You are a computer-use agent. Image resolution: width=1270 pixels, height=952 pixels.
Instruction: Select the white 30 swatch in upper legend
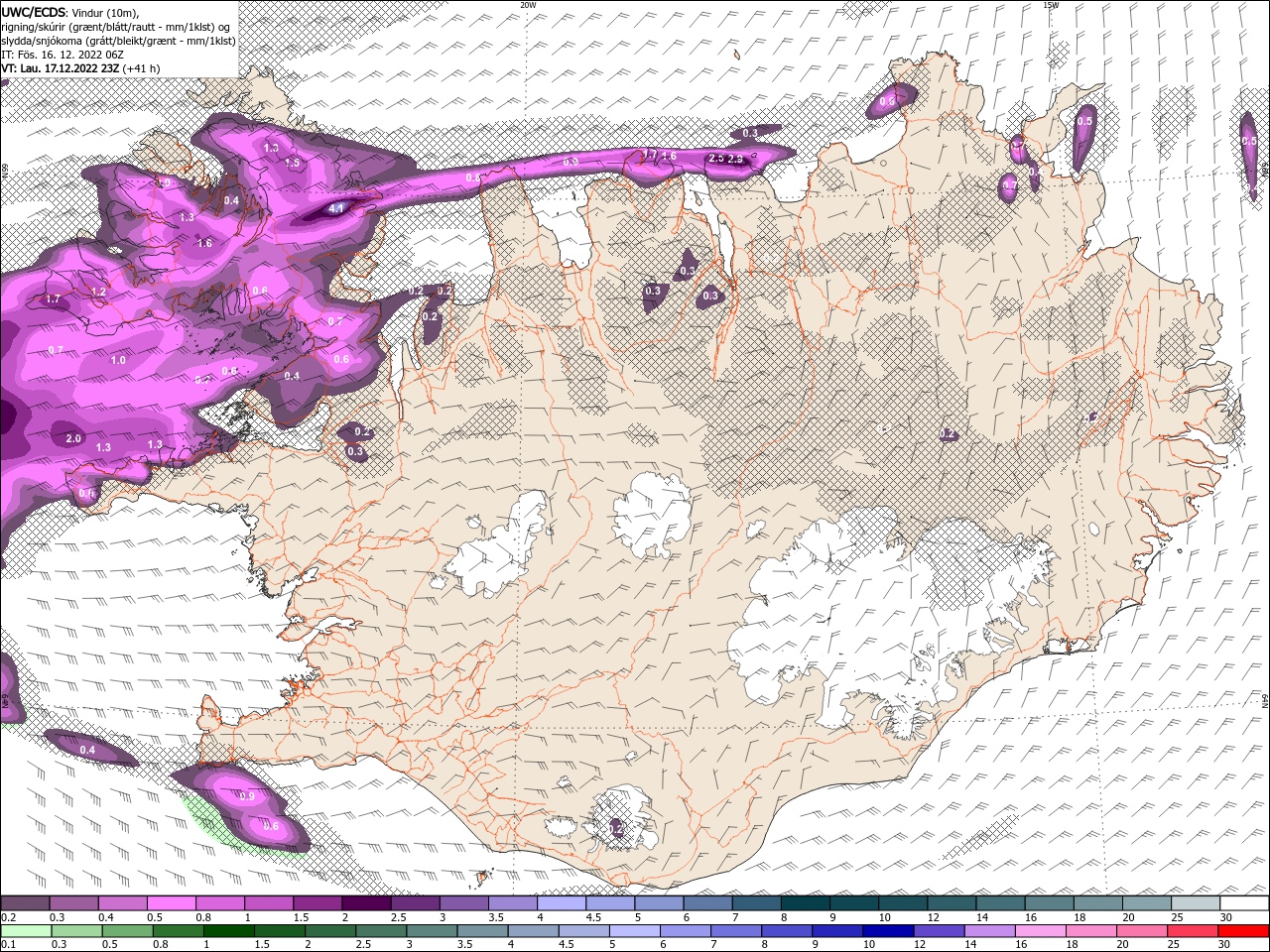(1244, 903)
